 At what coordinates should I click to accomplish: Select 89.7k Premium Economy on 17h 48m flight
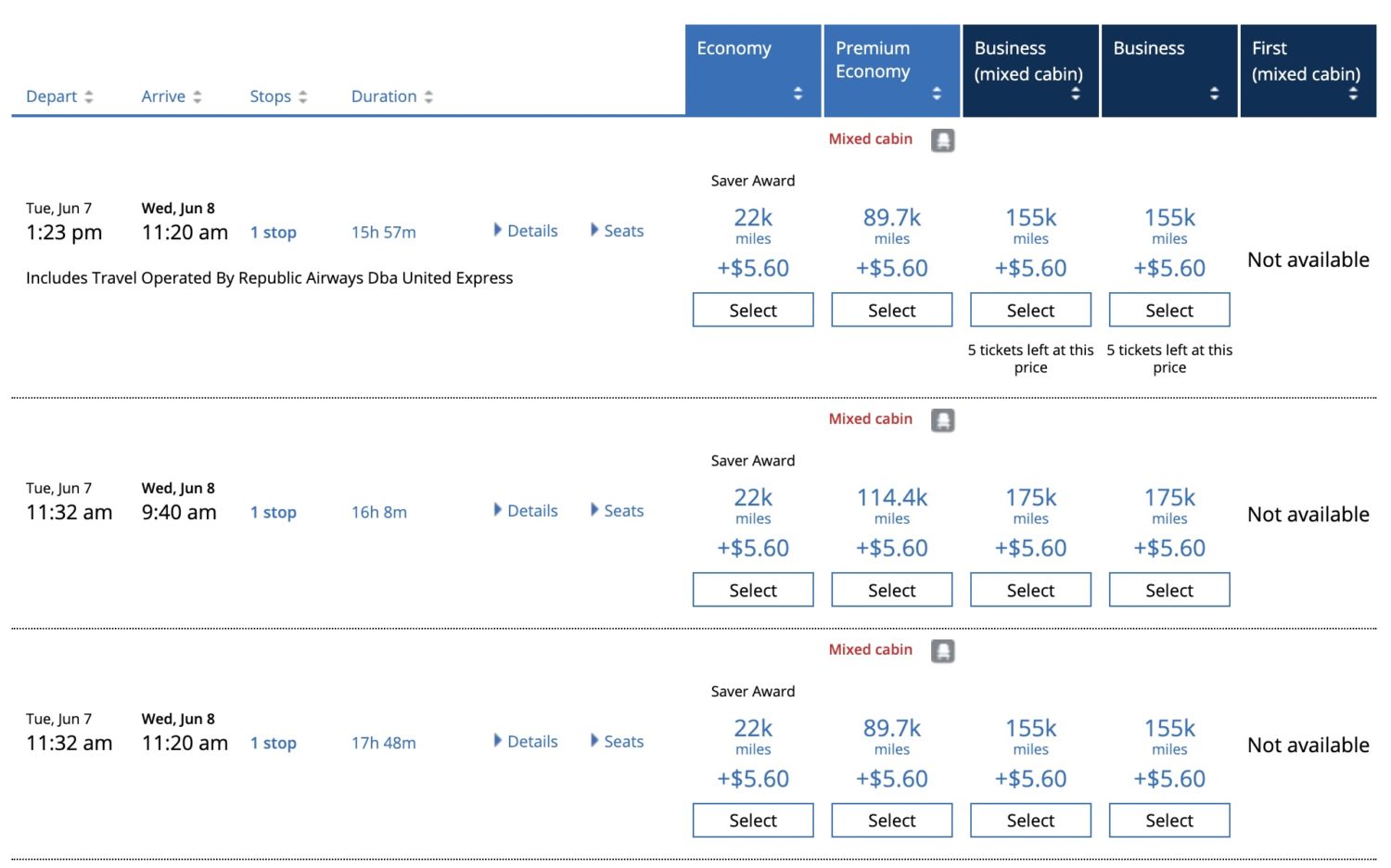pyautogui.click(x=892, y=821)
